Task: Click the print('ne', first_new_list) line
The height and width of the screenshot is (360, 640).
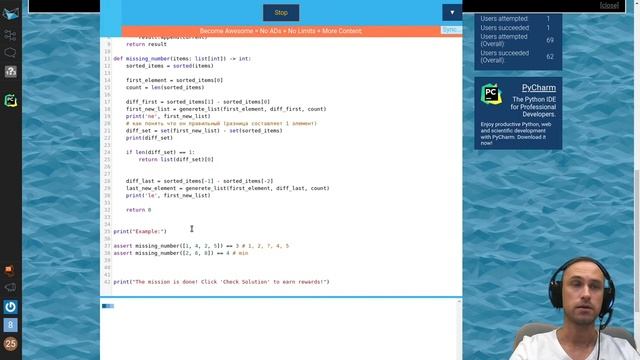Action: click(x=168, y=116)
